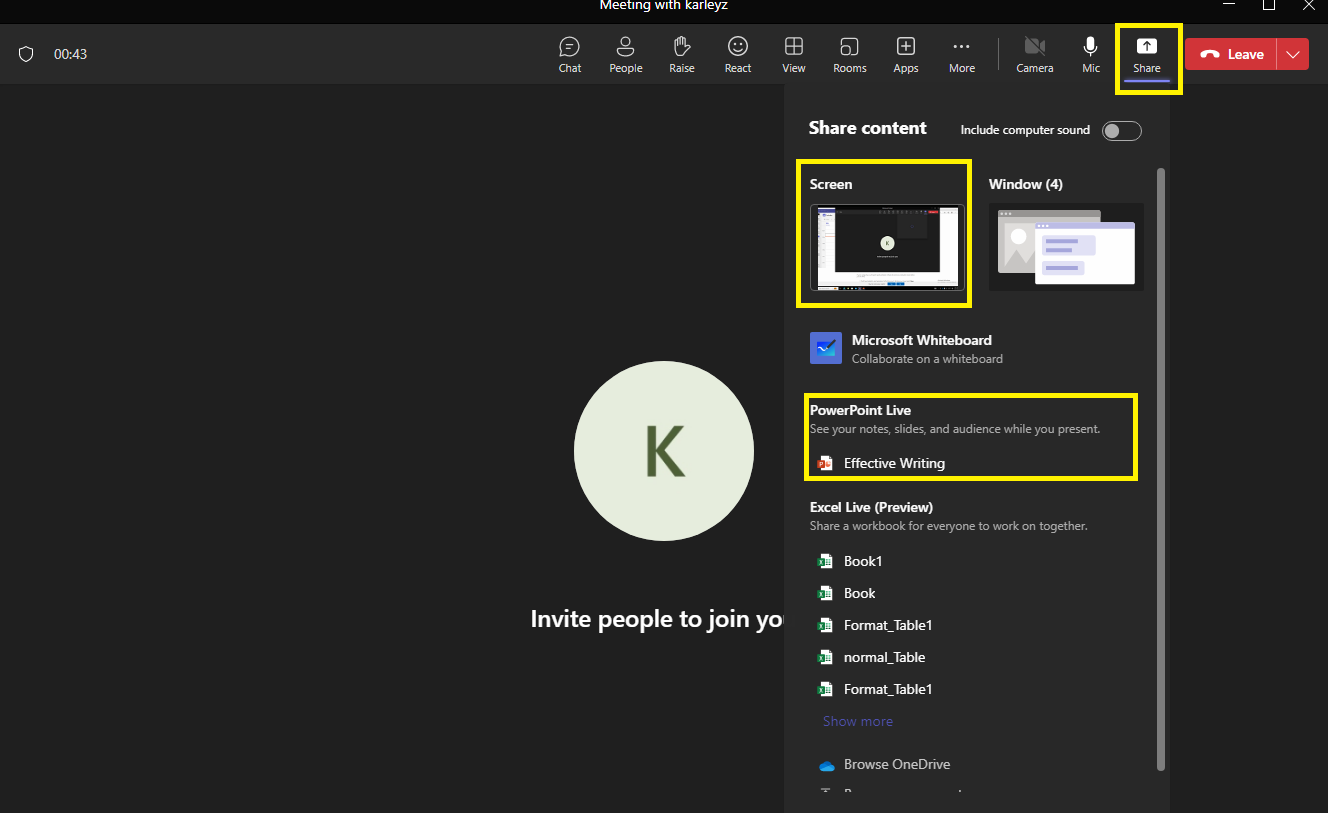Maximize the meeting window

click(x=1268, y=5)
